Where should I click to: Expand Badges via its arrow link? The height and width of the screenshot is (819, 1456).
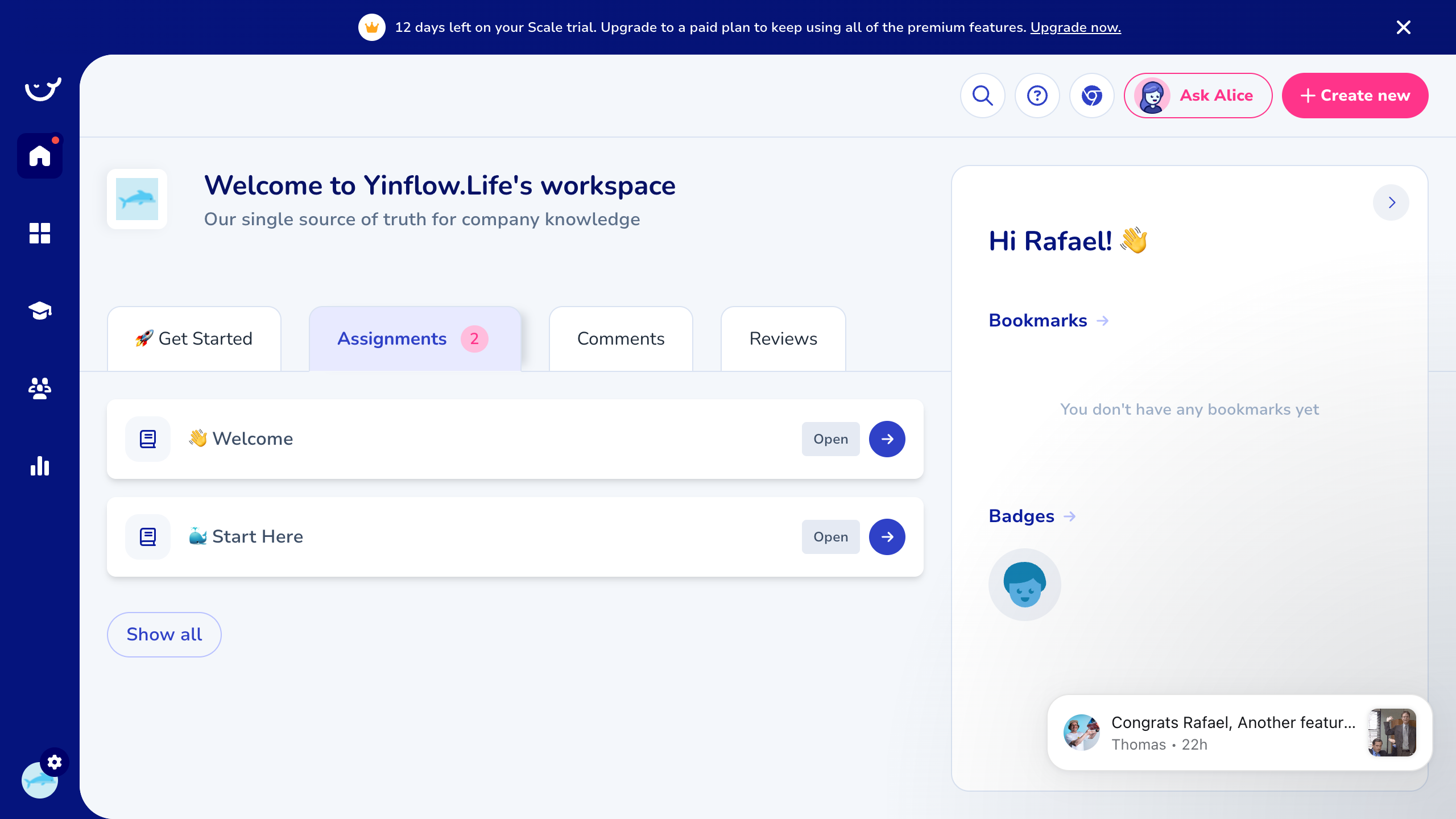click(1069, 516)
